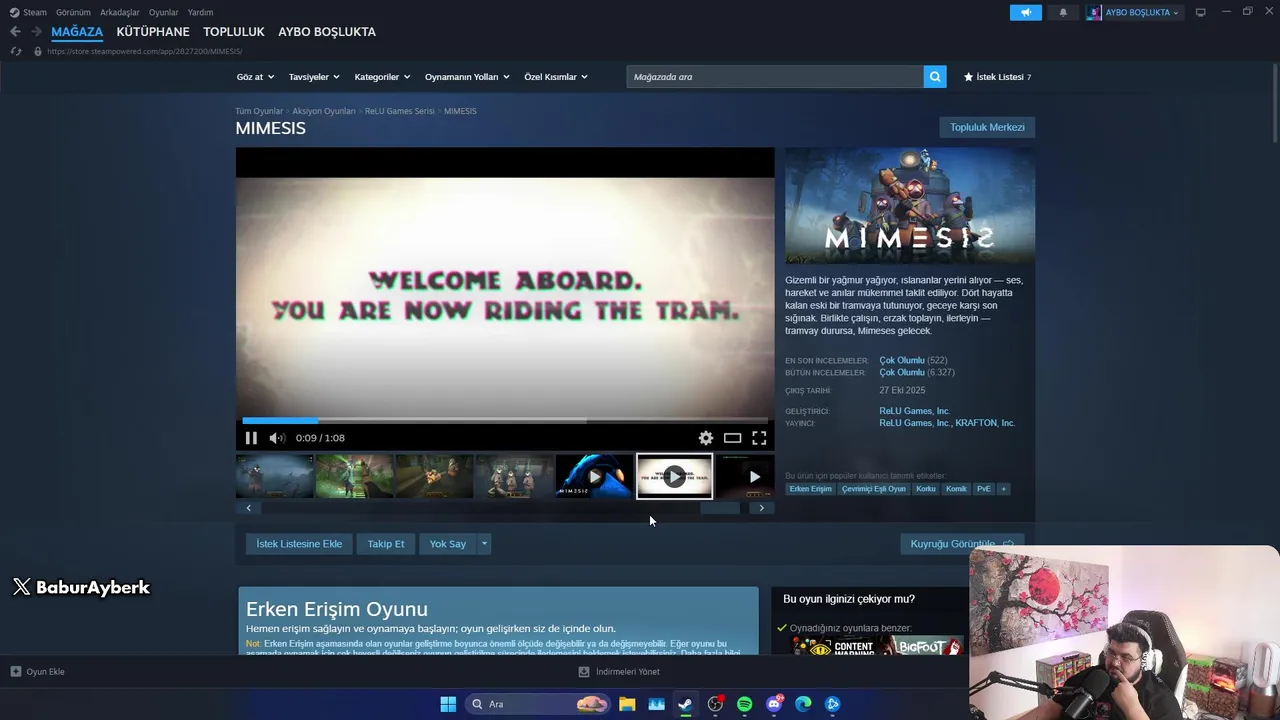1280x720 pixels.
Task: Open the AYBO BOŞLUKTA profile tab
Action: pyautogui.click(x=327, y=32)
